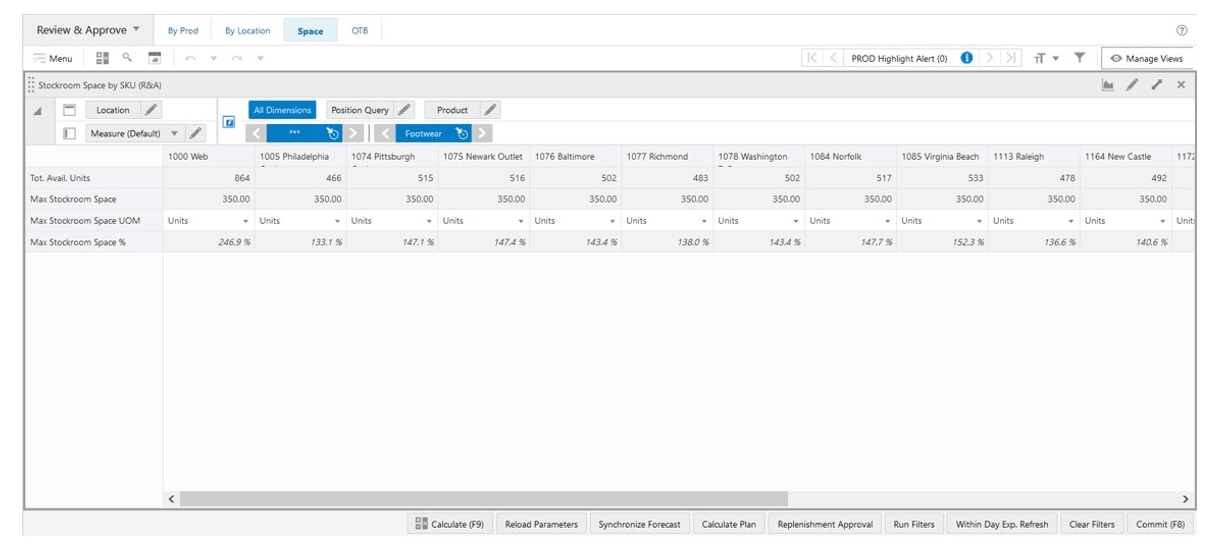
Task: Click the funnel filter icon
Action: (x=1080, y=58)
